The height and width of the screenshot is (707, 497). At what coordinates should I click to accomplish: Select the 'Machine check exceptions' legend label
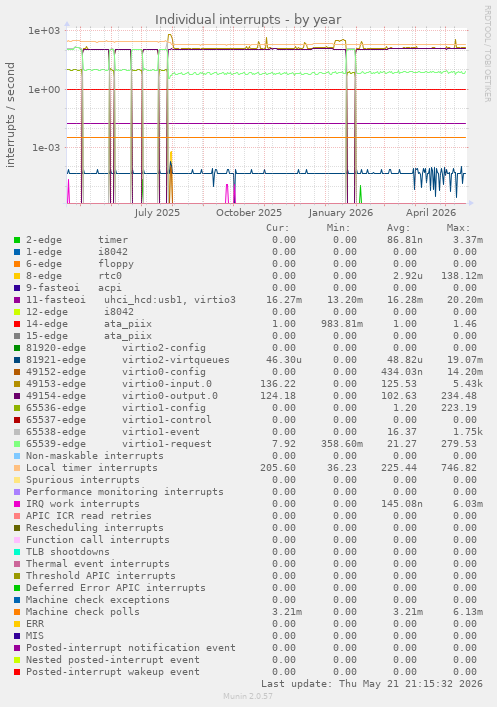pos(98,599)
